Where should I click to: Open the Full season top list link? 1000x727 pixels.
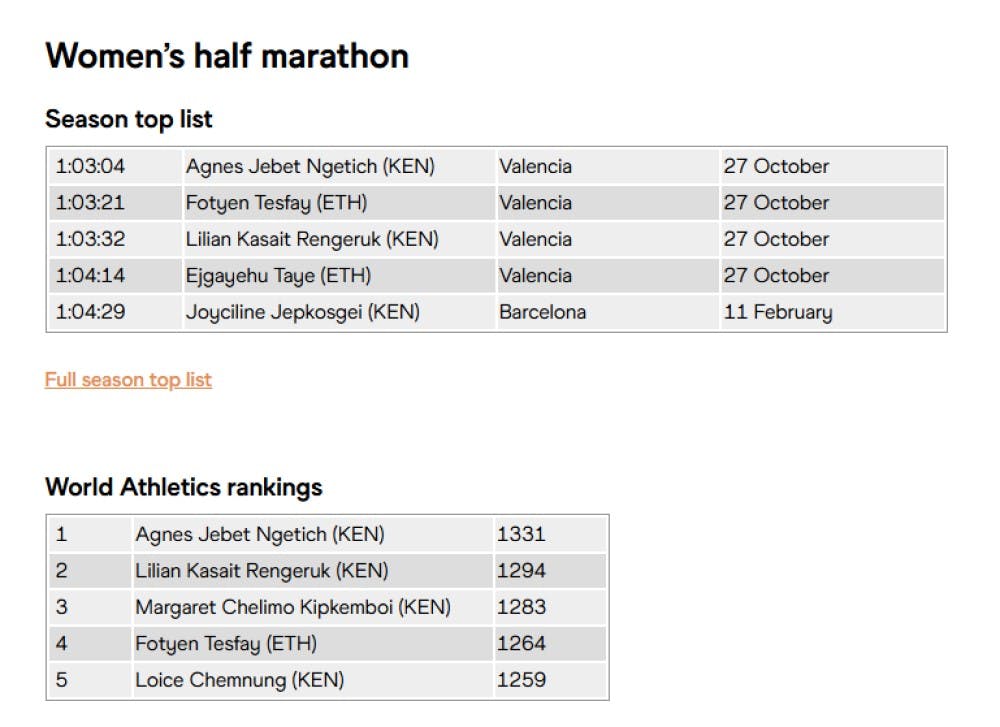(x=128, y=380)
